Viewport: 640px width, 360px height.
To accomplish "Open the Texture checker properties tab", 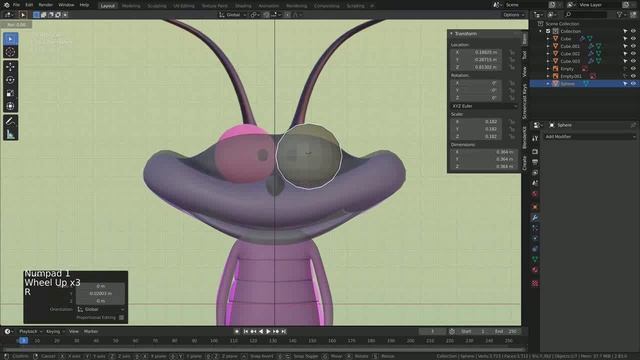I will tap(535, 283).
